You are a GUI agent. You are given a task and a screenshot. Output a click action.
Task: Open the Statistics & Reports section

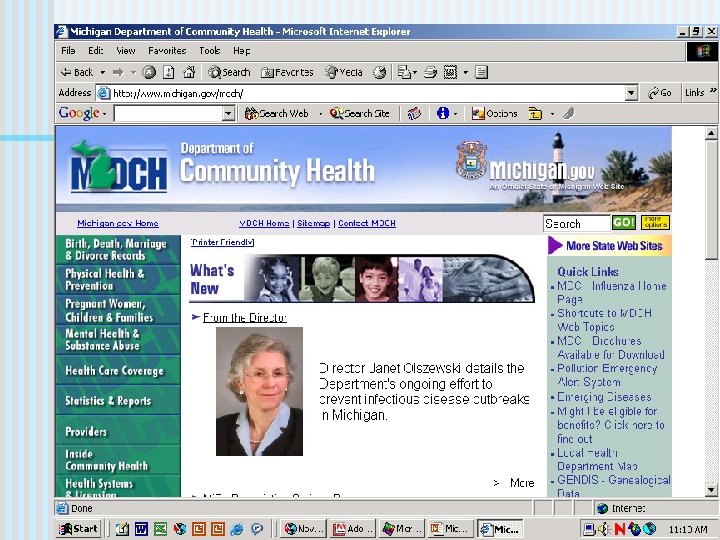point(118,400)
